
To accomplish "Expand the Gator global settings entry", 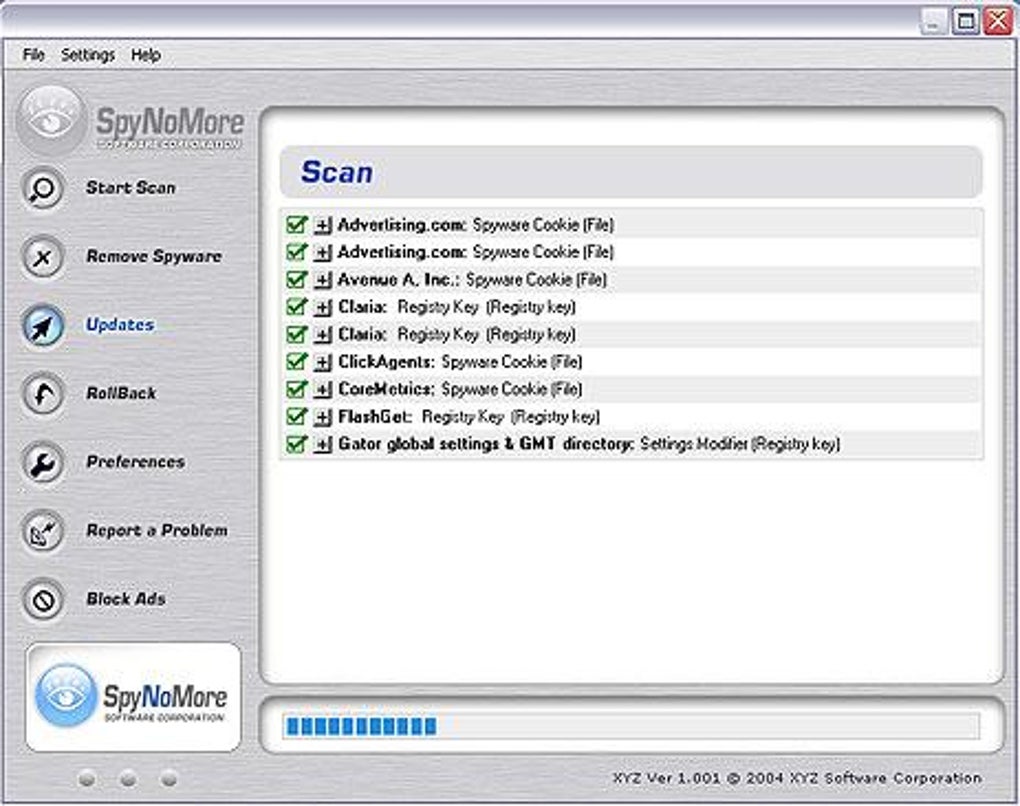I will click(323, 444).
